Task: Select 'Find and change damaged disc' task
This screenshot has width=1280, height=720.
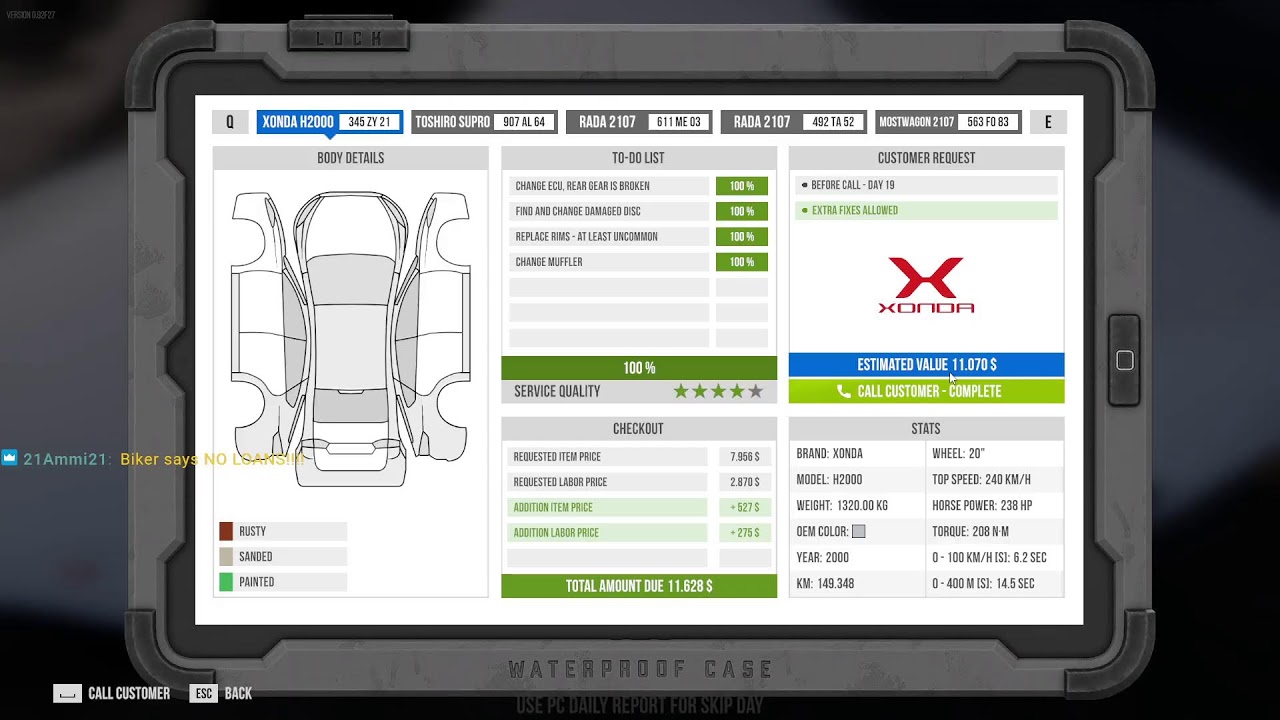Action: (x=609, y=211)
